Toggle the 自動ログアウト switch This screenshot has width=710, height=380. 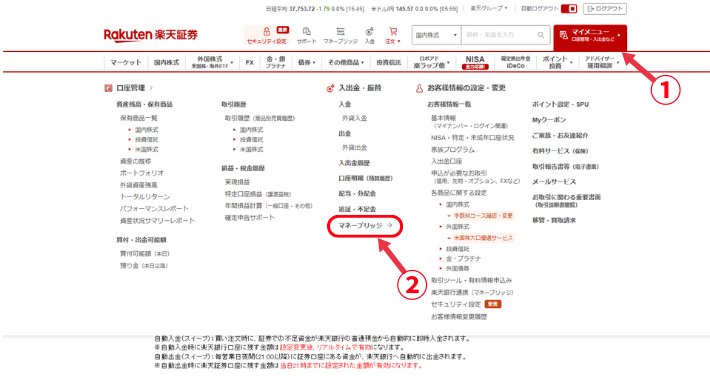click(x=569, y=9)
